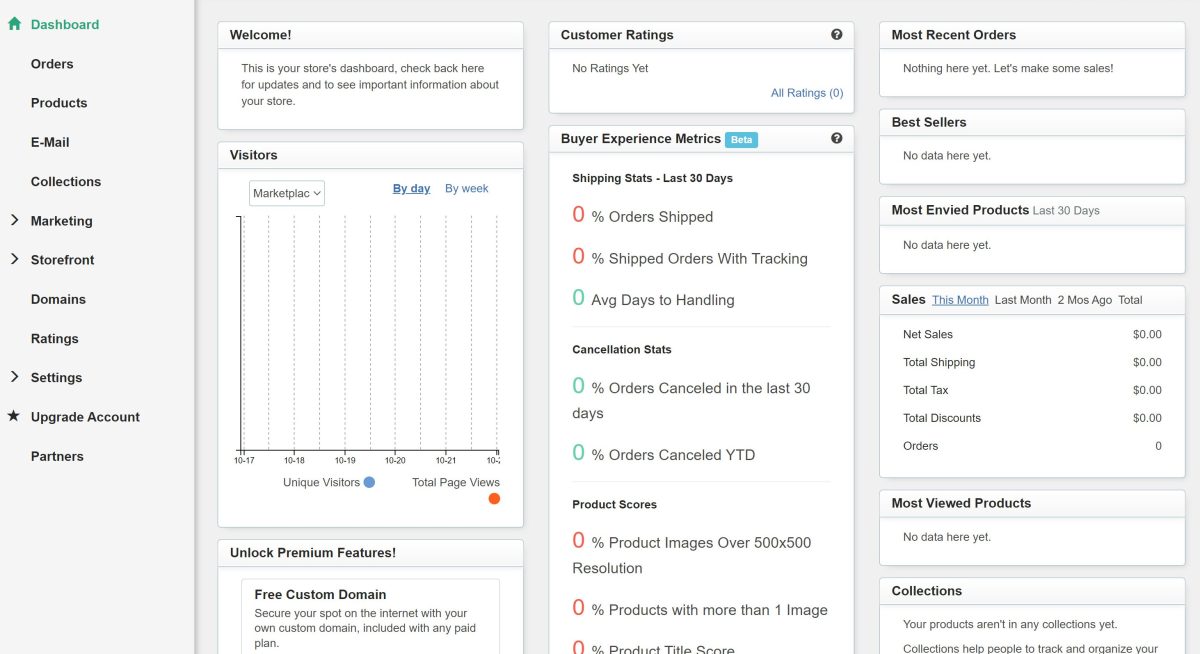Click the Upgrade Account star icon
The image size is (1200, 654).
pyautogui.click(x=13, y=416)
